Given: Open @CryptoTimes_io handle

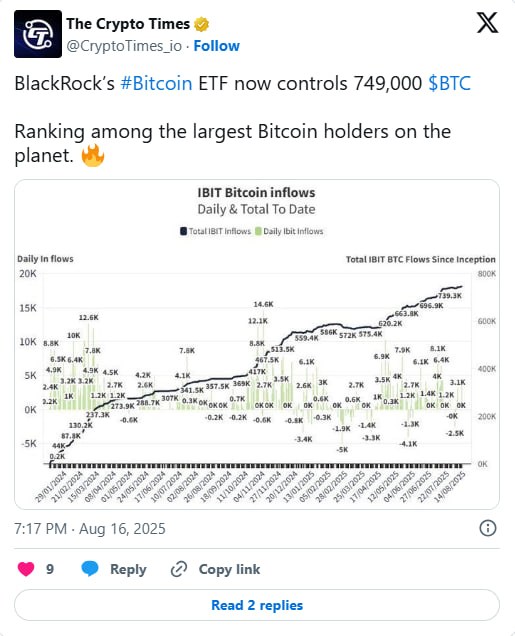Looking at the screenshot, I should pos(124,46).
